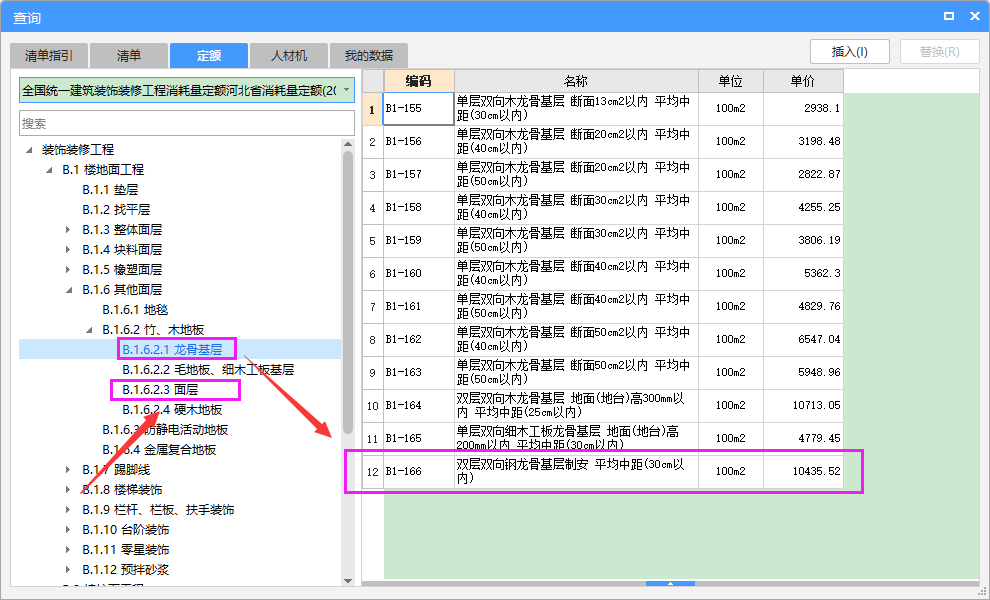The width and height of the screenshot is (990, 600).
Task: Click the price cell 2938.1
Action: point(803,109)
